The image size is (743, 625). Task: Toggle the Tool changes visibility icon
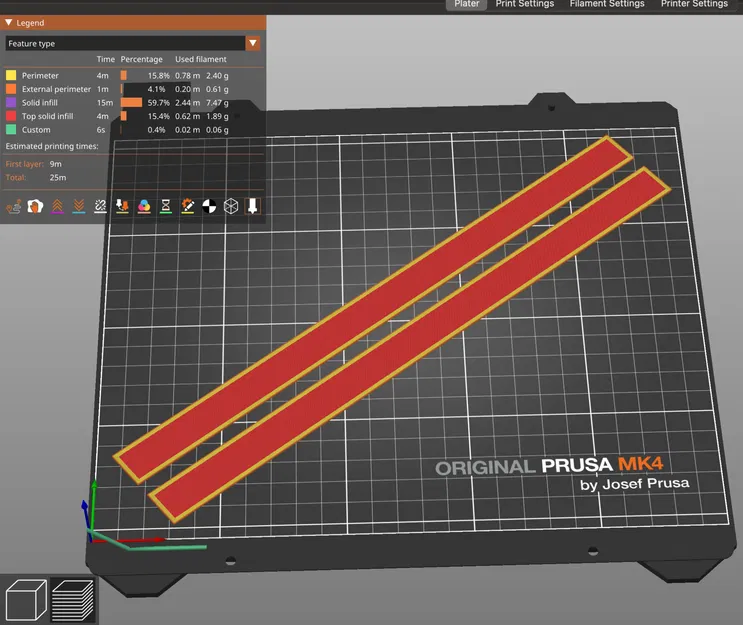click(x=122, y=207)
